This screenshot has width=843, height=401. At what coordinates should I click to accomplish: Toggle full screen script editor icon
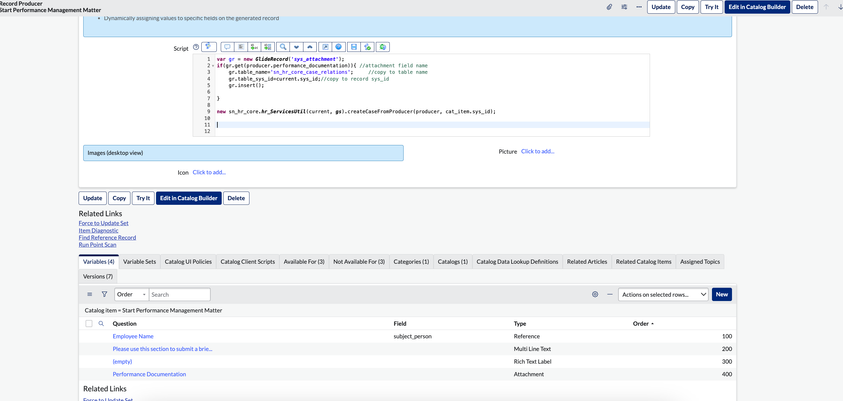[x=325, y=47]
